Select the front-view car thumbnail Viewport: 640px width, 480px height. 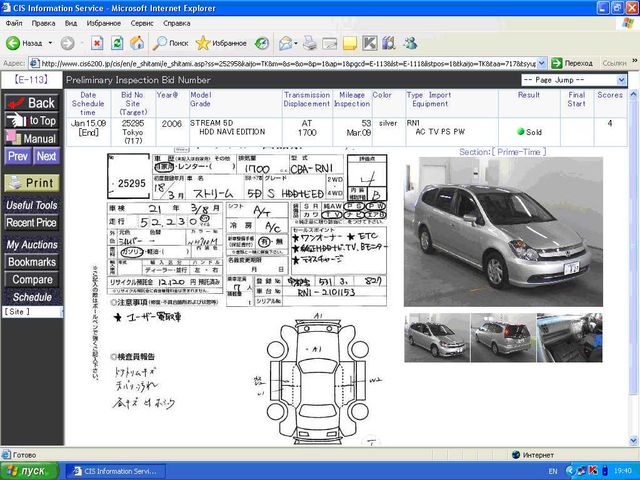pos(437,338)
